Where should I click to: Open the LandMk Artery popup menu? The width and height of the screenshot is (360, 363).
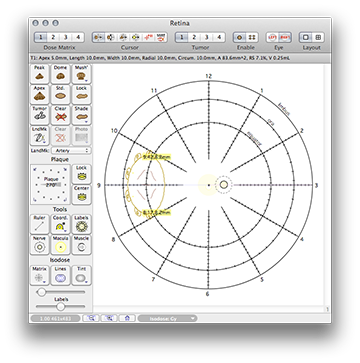(x=71, y=151)
